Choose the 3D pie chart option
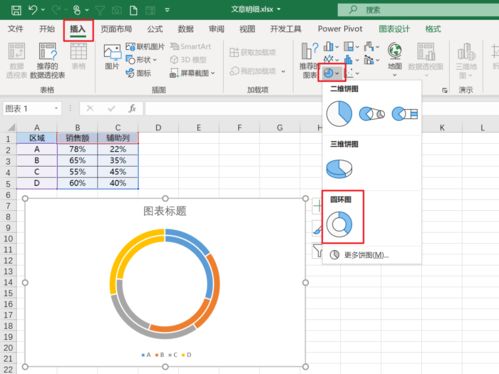Viewport: 499px width, 374px height. tap(339, 169)
